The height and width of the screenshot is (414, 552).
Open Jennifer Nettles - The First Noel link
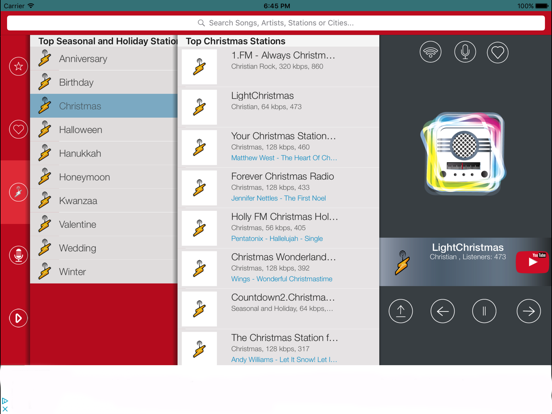pyautogui.click(x=278, y=198)
